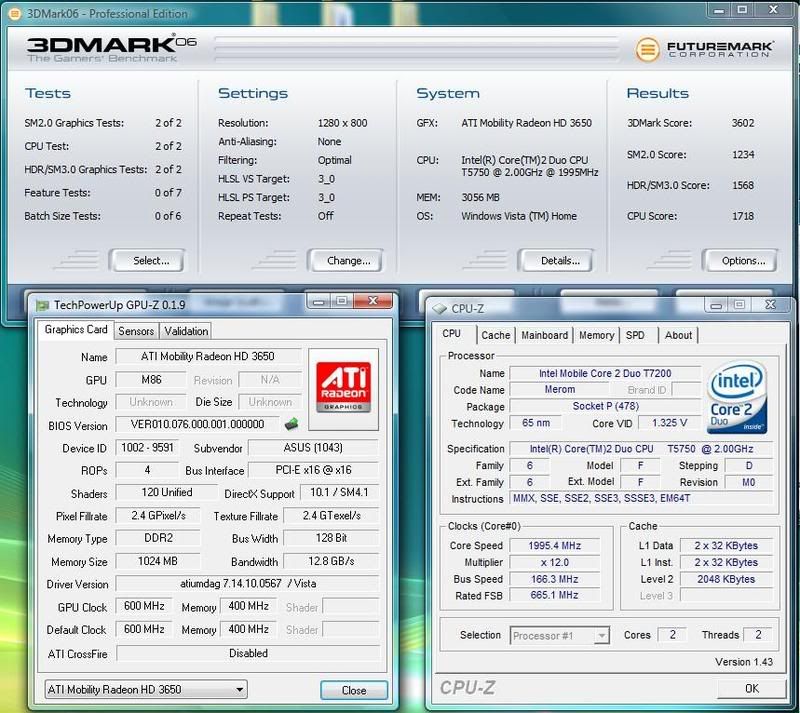This screenshot has width=800, height=713.
Task: Click the CPU-Z title bar icon
Action: pos(439,309)
